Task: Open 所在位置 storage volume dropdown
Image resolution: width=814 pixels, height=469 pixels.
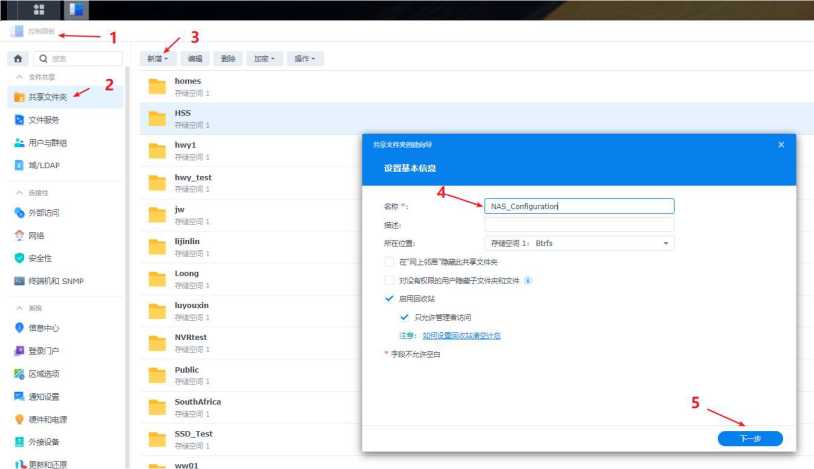Action: (579, 243)
